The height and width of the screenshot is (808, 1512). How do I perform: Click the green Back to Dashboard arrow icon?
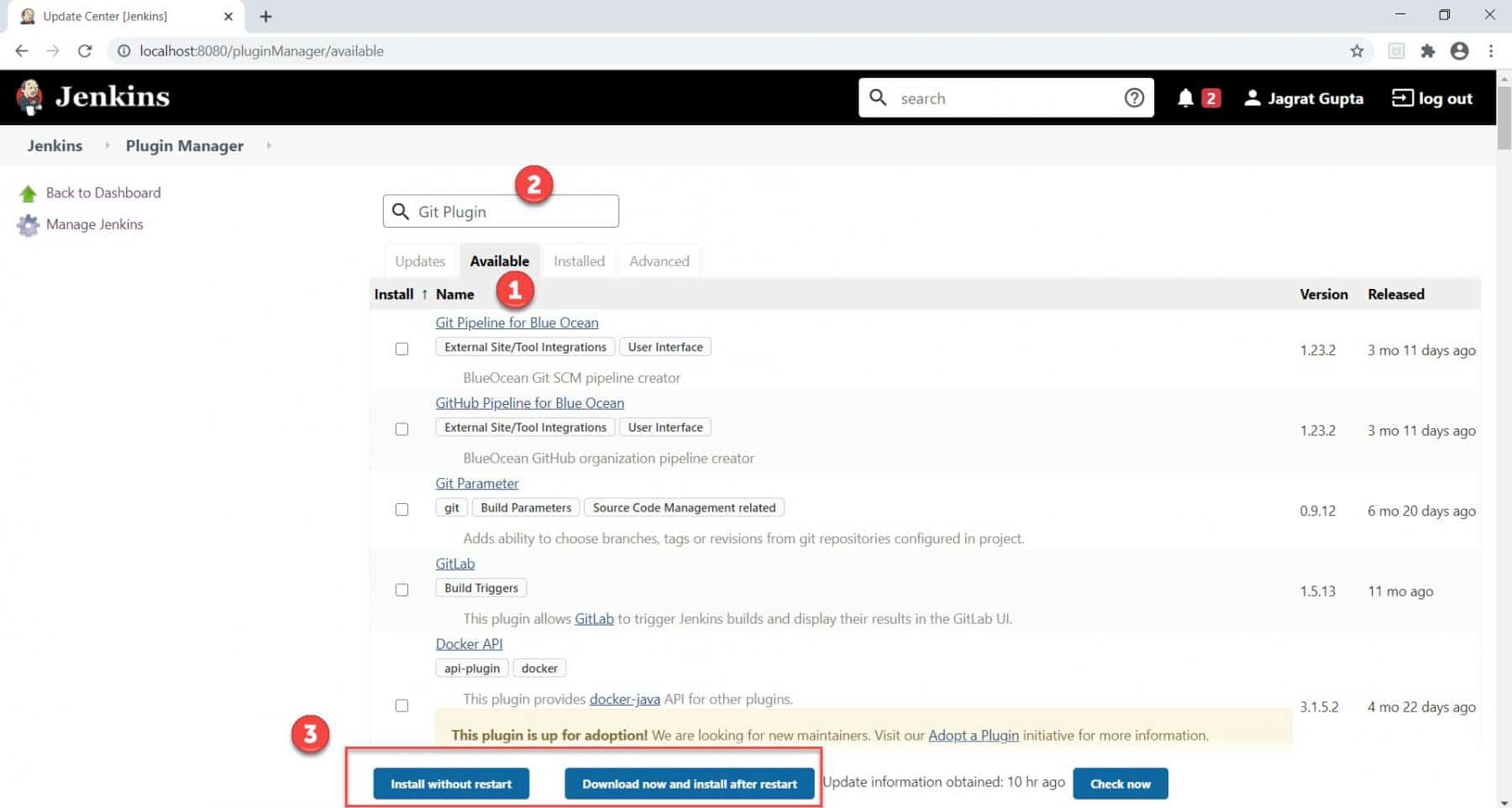pyautogui.click(x=29, y=192)
